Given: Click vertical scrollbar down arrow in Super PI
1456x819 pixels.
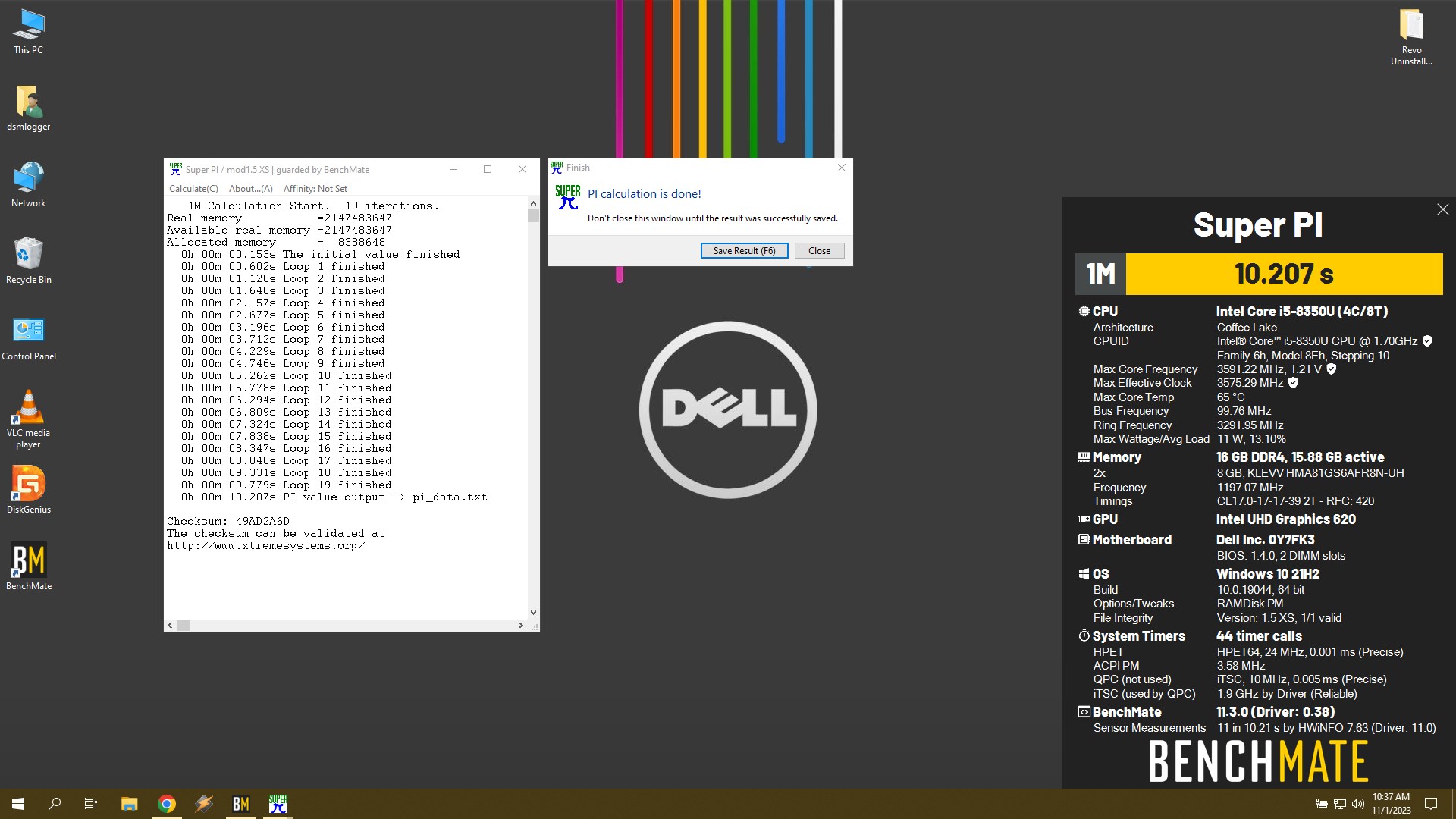Looking at the screenshot, I should tap(533, 613).
